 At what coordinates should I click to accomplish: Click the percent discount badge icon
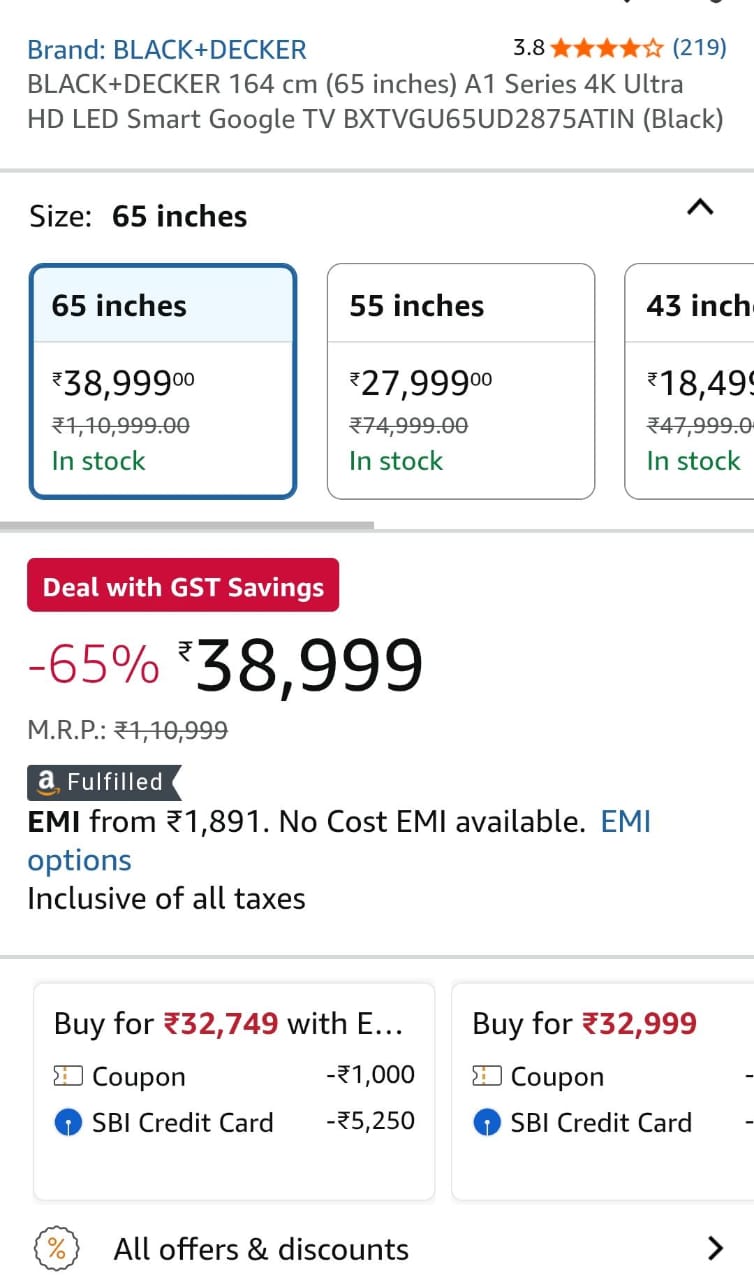(x=57, y=1249)
